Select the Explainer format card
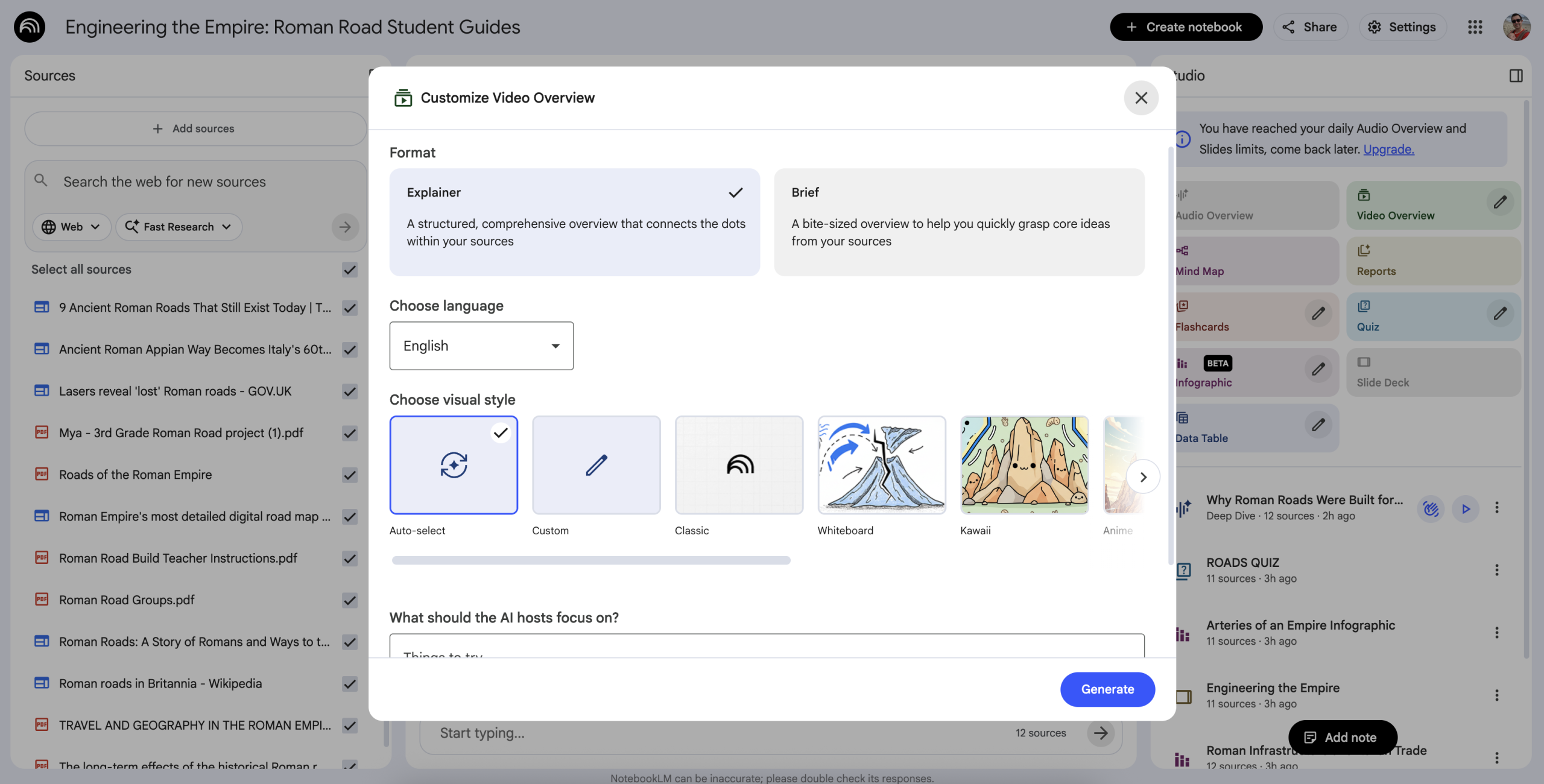The image size is (1544, 784). pos(574,222)
